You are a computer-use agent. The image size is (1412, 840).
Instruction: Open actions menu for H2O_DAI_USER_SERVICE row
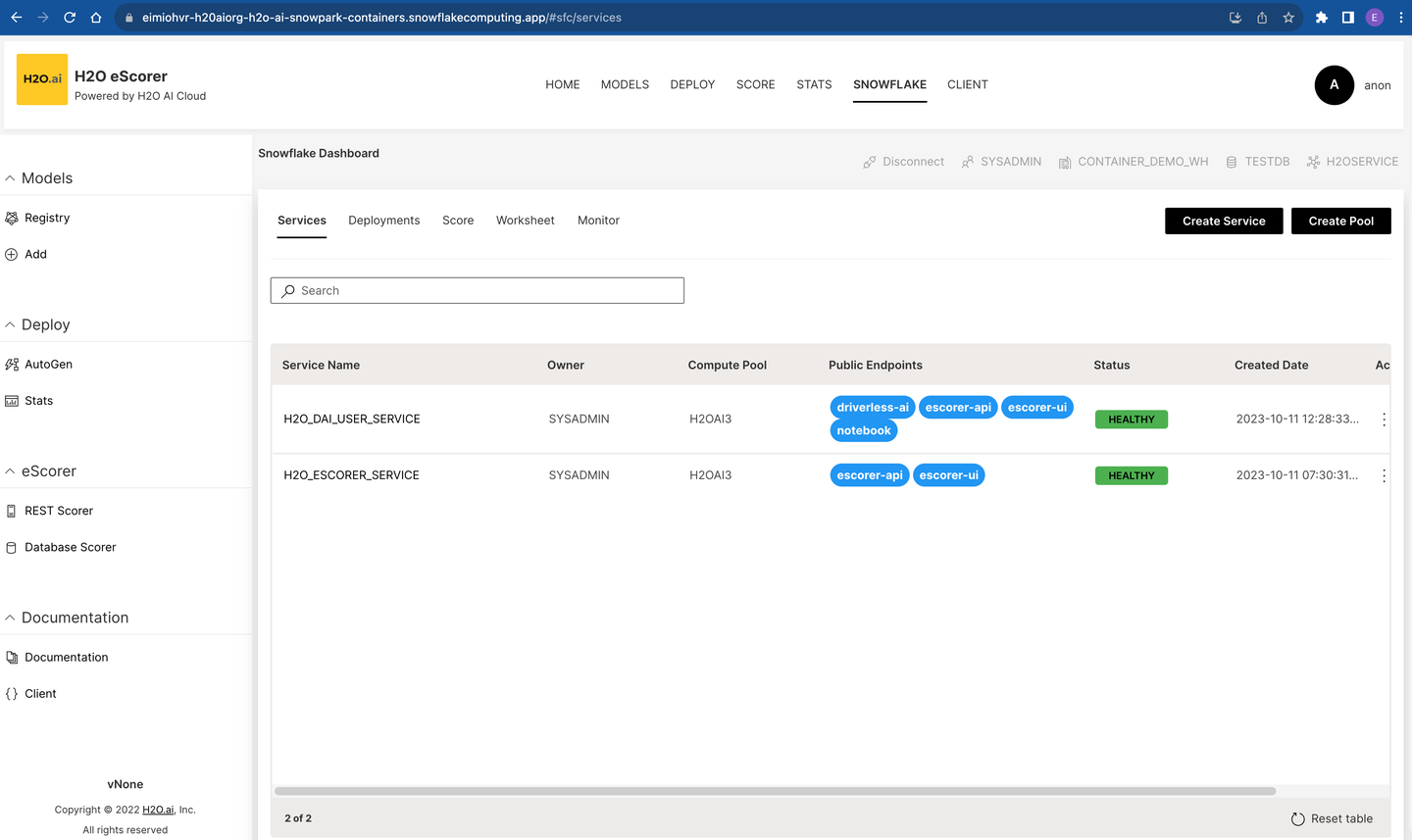[x=1384, y=420]
